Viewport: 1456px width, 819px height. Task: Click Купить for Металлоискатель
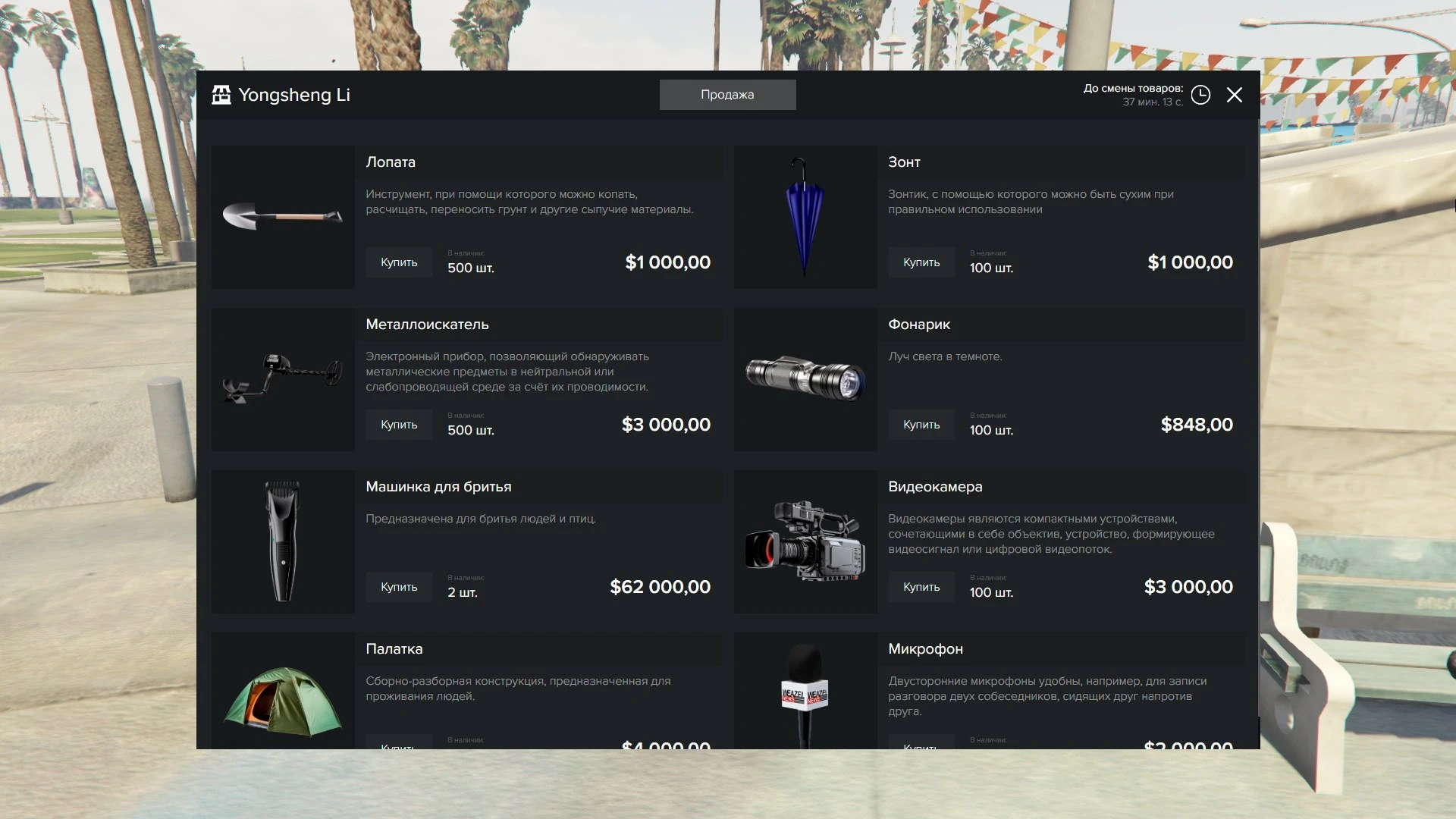[x=399, y=425]
